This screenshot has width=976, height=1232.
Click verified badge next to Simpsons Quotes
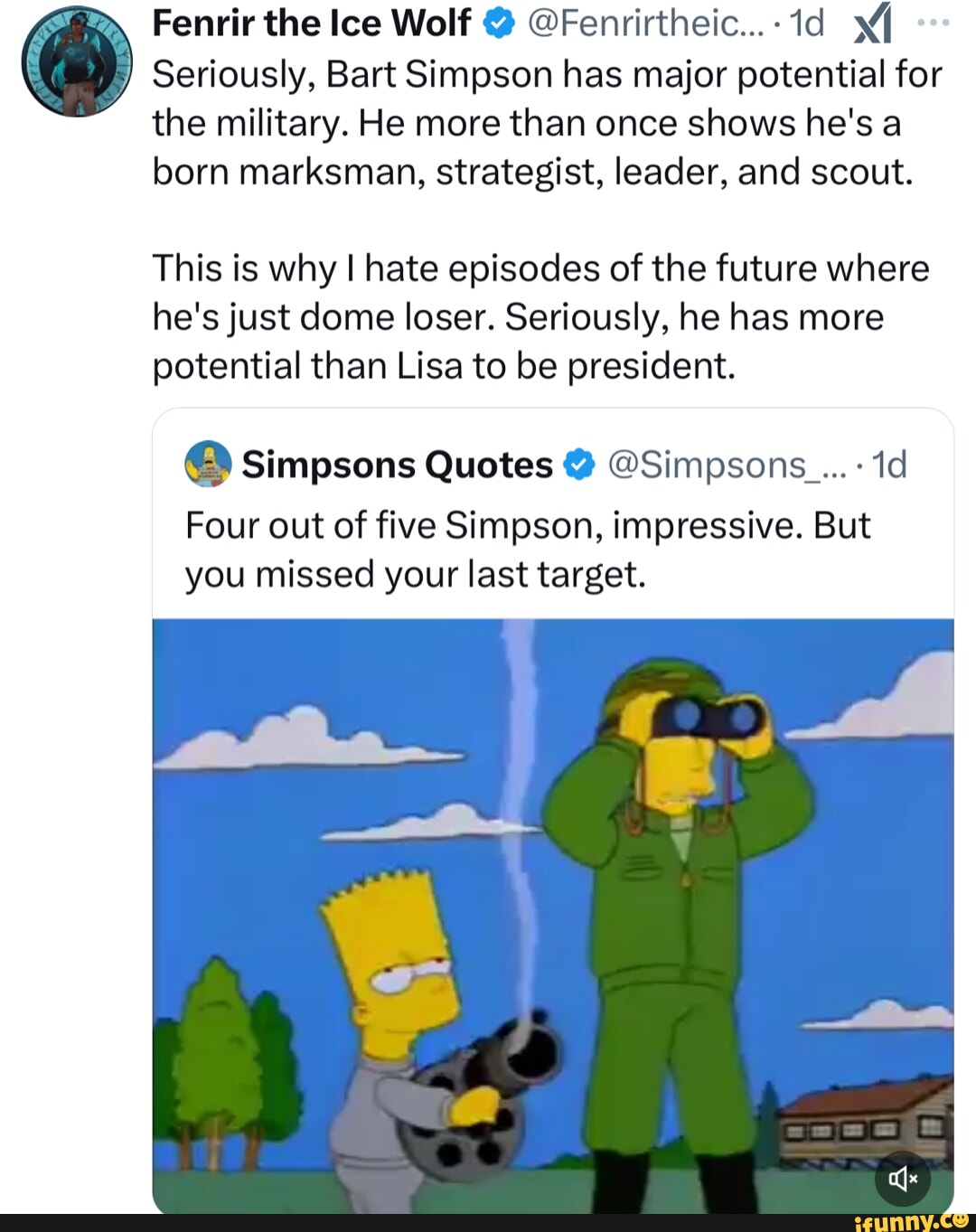pyautogui.click(x=578, y=466)
